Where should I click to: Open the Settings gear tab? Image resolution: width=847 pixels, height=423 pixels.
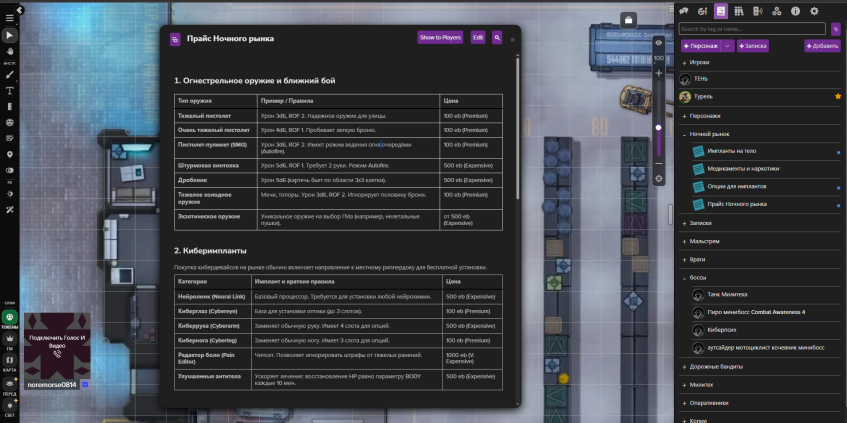[814, 11]
